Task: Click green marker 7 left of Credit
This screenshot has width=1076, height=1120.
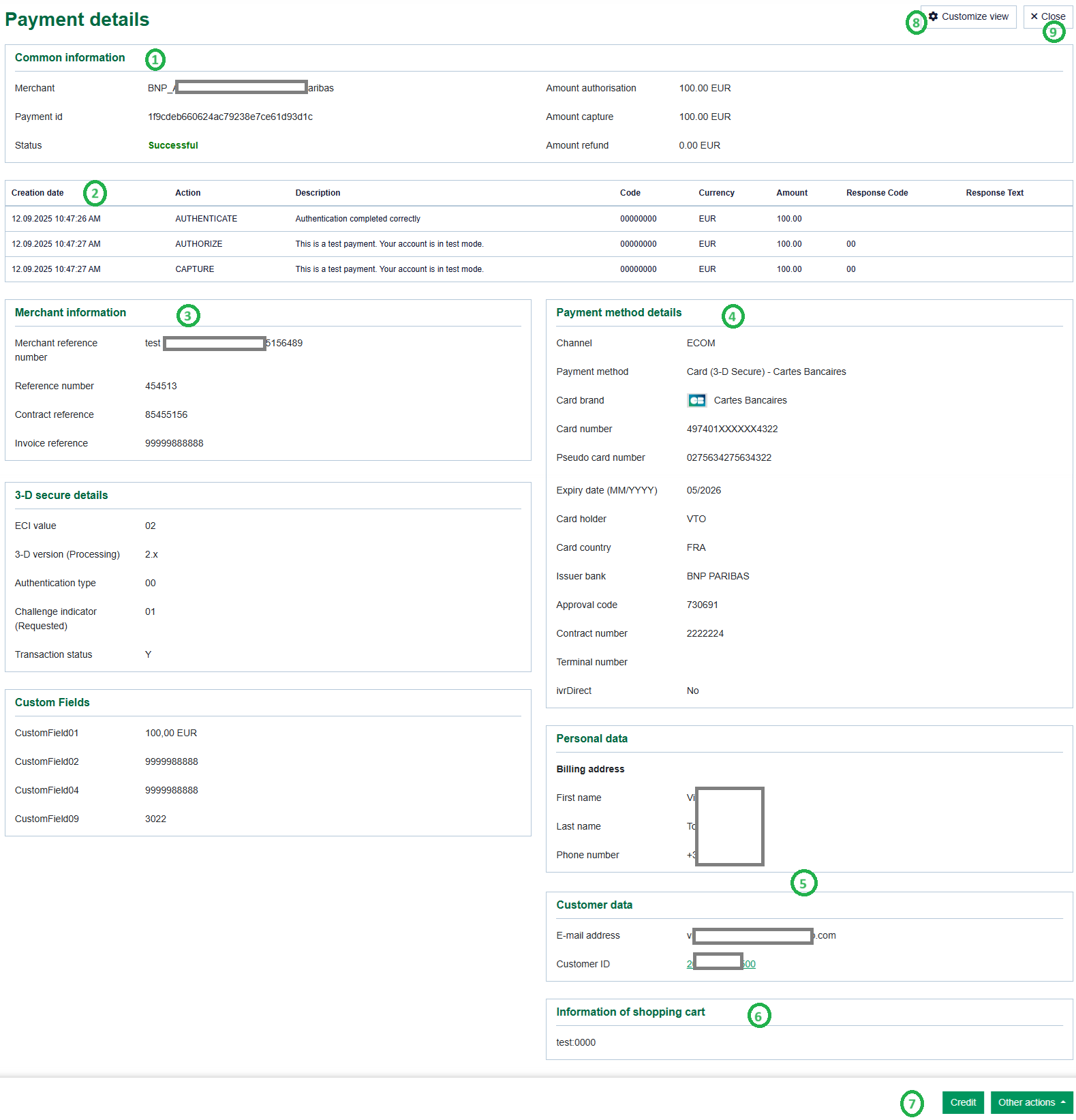Action: click(x=912, y=1104)
